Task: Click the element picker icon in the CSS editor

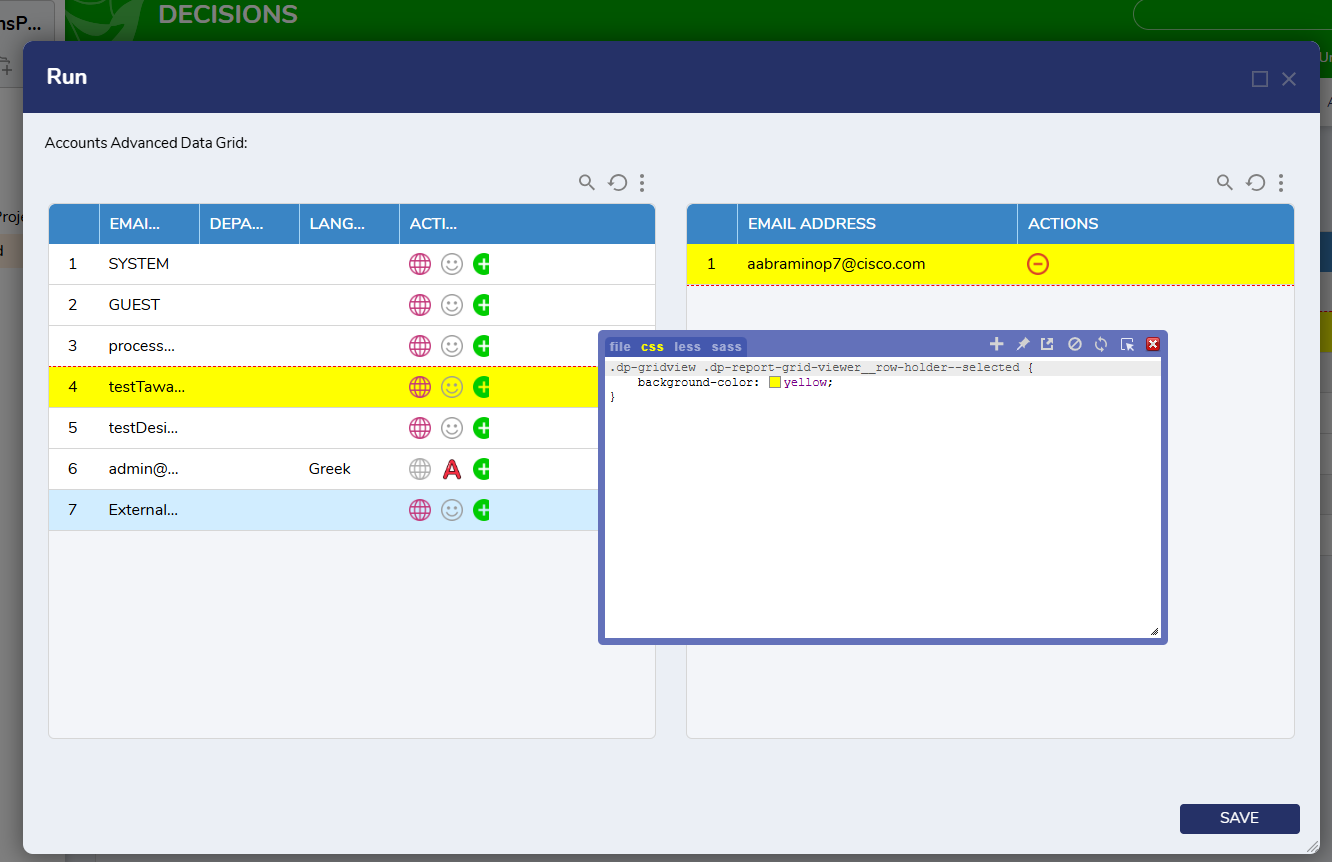Action: (x=1127, y=344)
